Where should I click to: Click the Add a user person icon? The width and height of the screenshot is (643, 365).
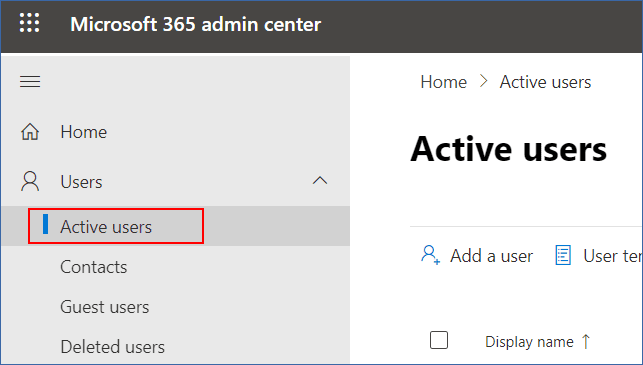tap(430, 255)
